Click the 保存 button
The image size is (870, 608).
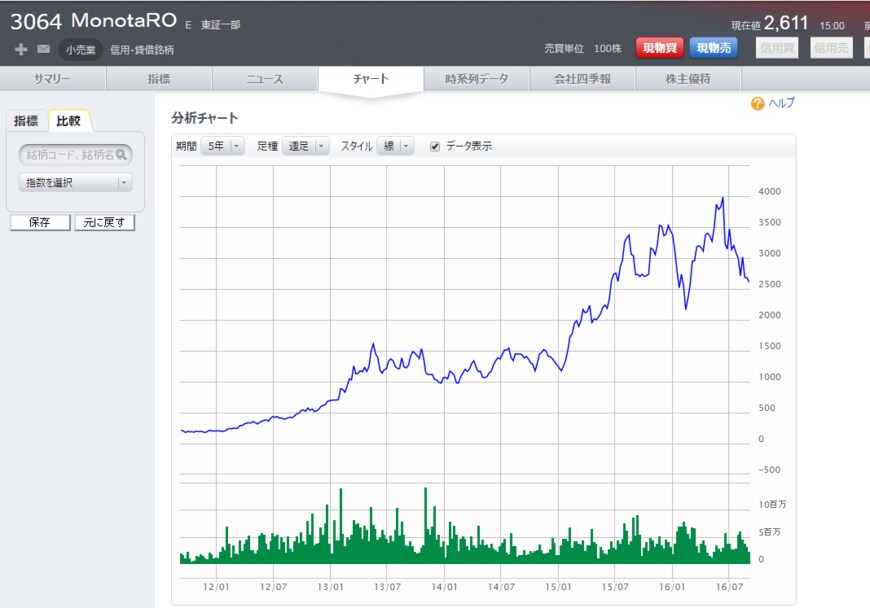40,222
